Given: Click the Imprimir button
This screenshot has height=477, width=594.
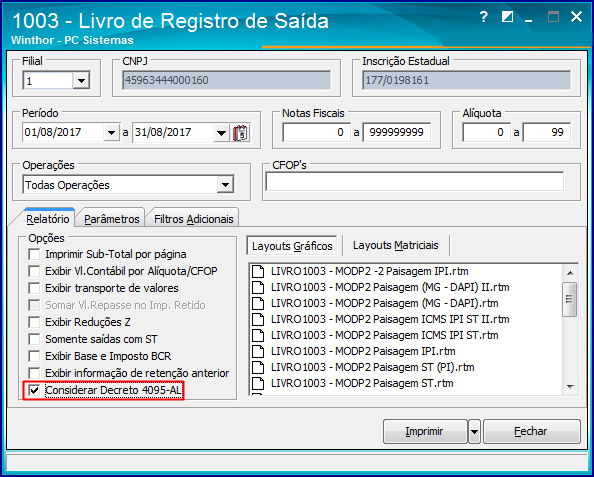Looking at the screenshot, I should tap(425, 431).
